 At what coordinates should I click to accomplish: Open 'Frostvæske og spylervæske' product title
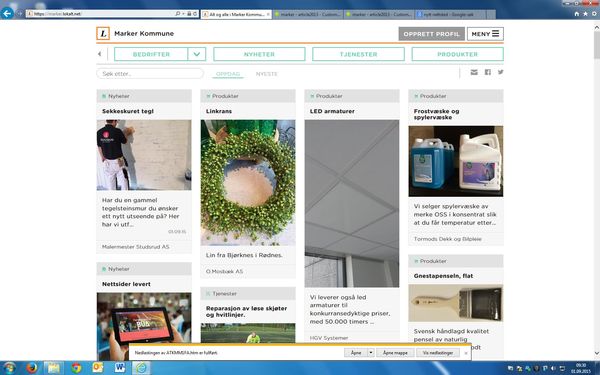coord(437,114)
